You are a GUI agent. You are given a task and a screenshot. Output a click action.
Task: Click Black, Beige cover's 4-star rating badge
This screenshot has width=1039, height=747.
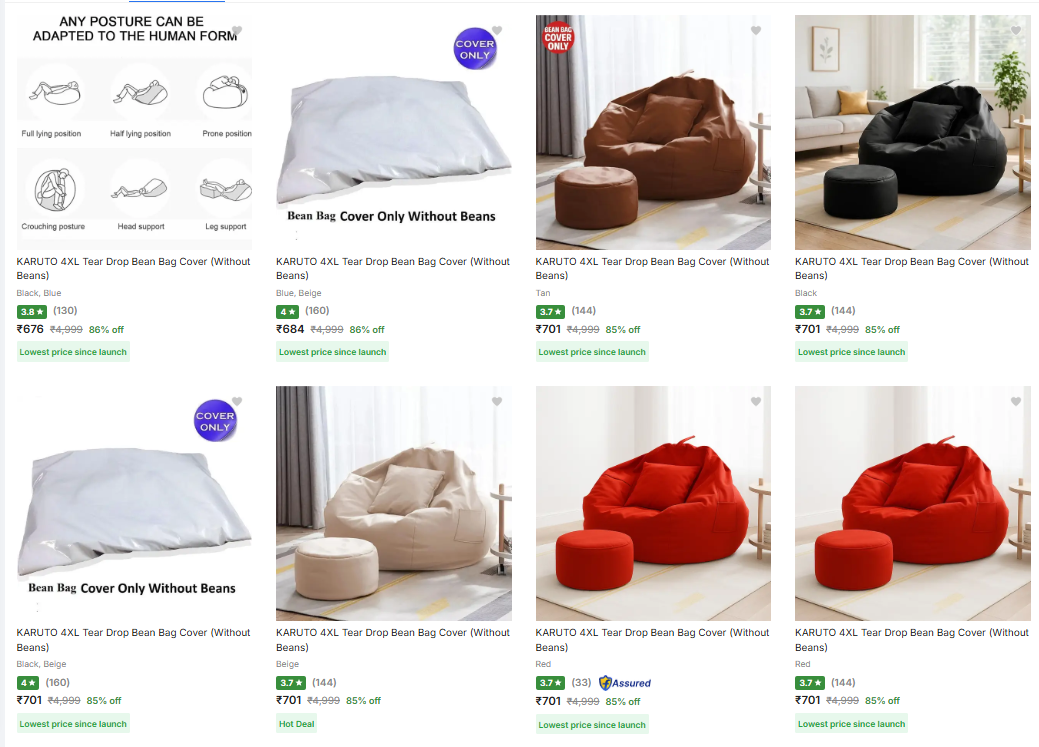pos(28,683)
